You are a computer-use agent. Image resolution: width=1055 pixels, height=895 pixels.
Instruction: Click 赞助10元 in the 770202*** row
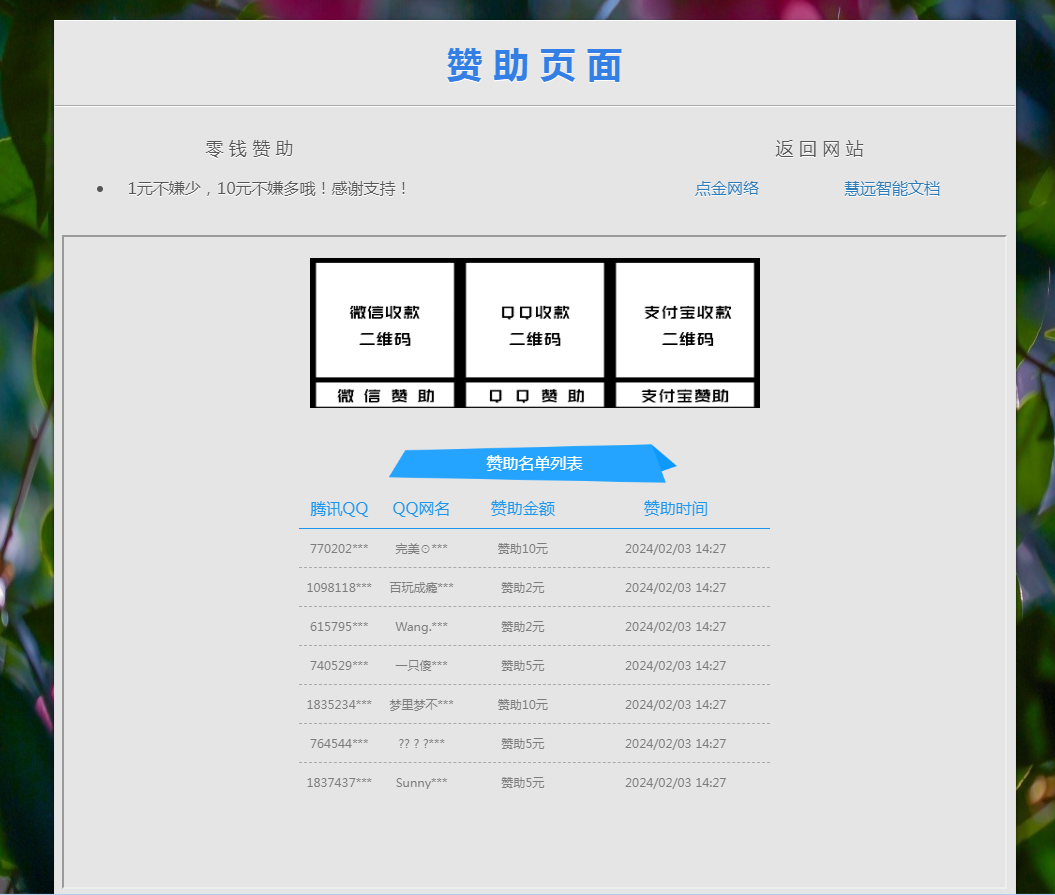pos(523,548)
